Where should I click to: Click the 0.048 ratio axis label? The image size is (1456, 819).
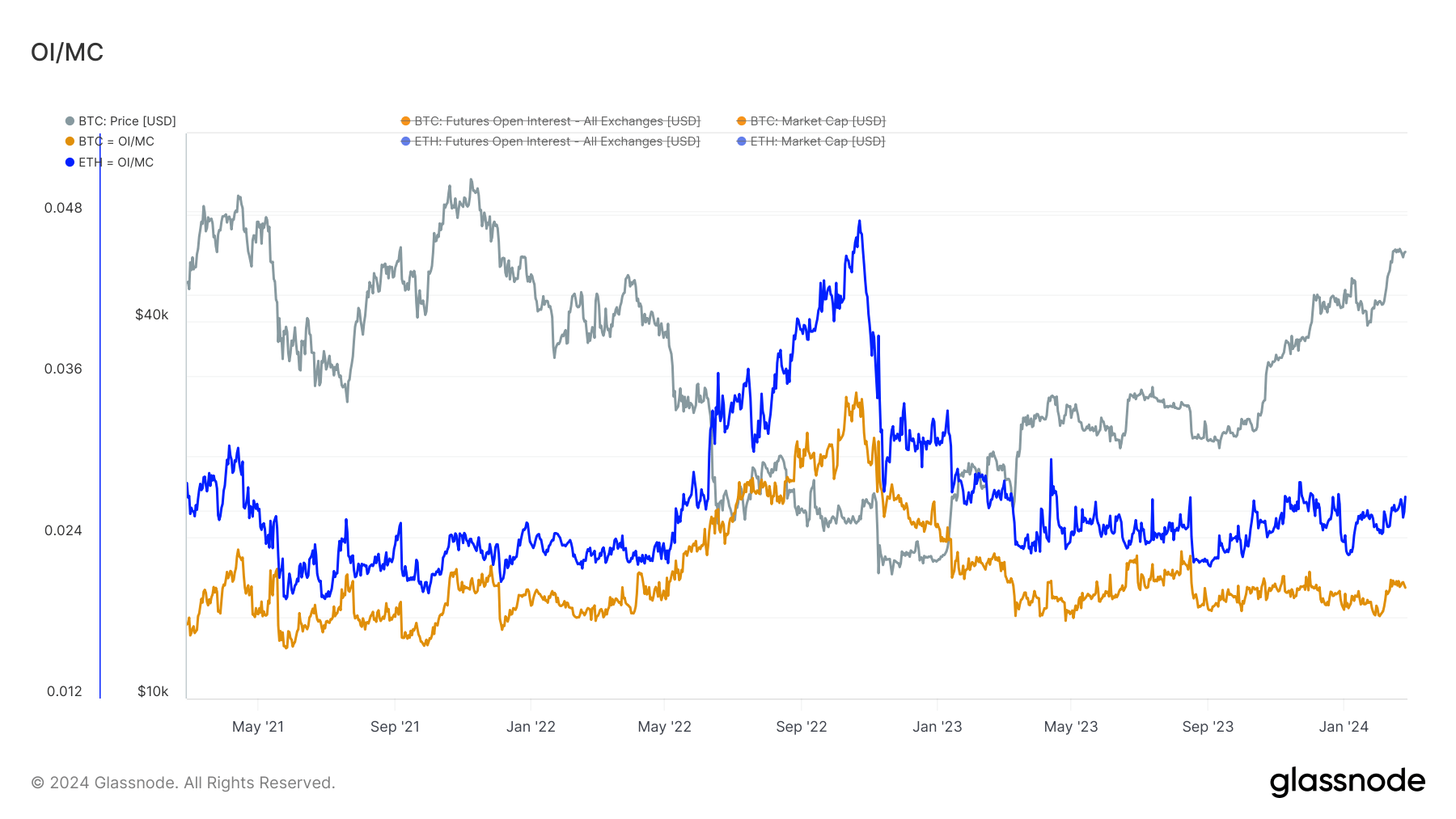(63, 208)
